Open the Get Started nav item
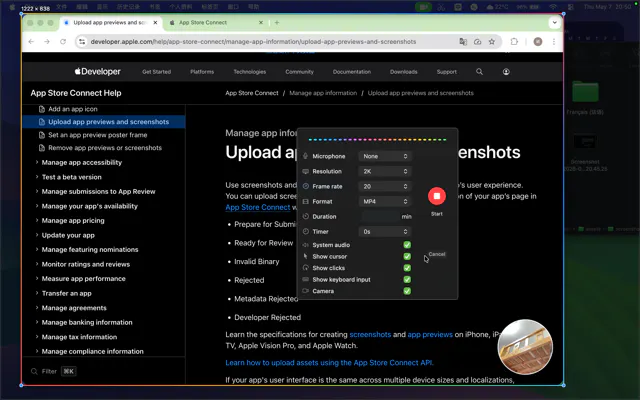Screen dimensions: 640x400 click(x=156, y=72)
